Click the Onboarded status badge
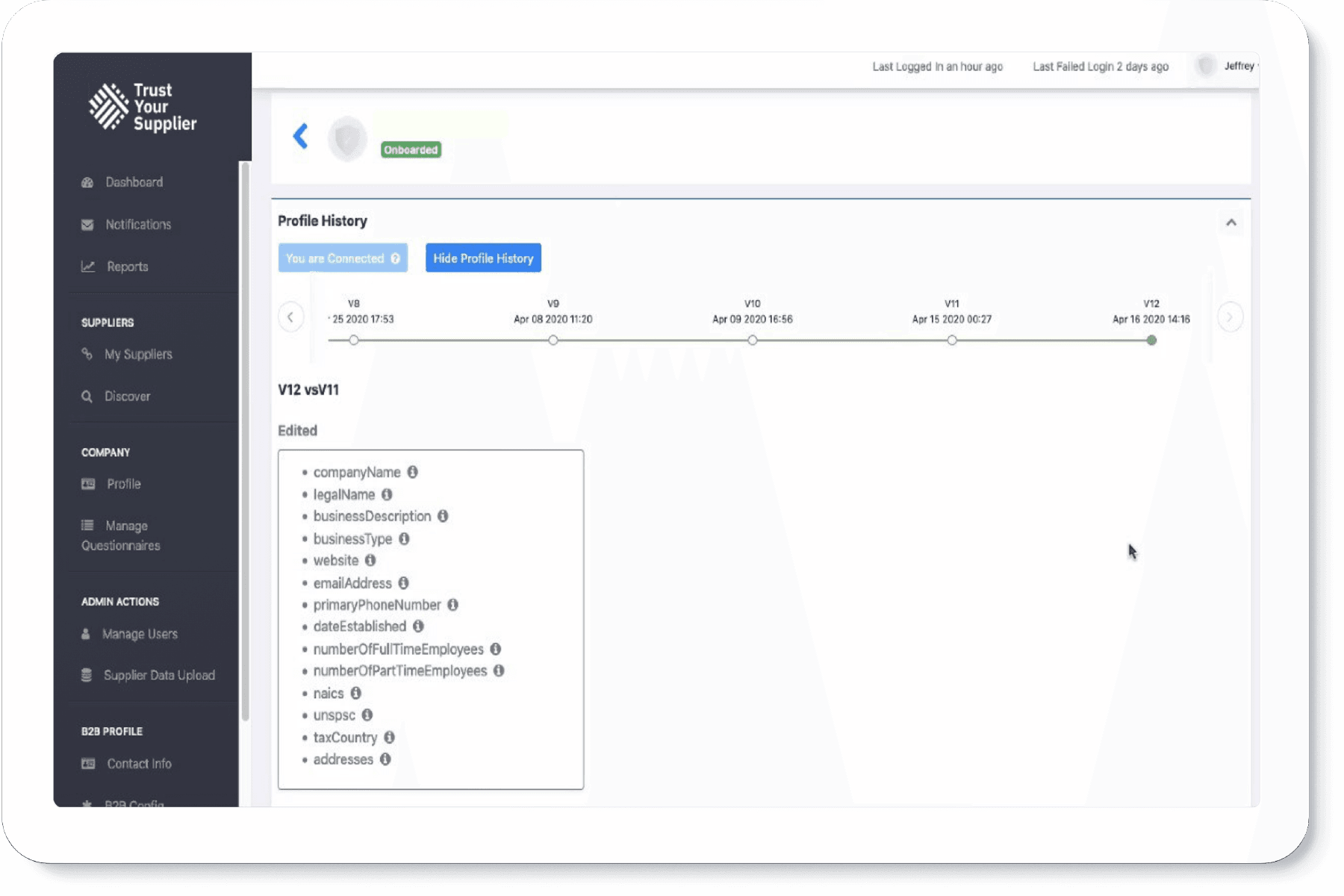The width and height of the screenshot is (1344, 896). [x=411, y=150]
